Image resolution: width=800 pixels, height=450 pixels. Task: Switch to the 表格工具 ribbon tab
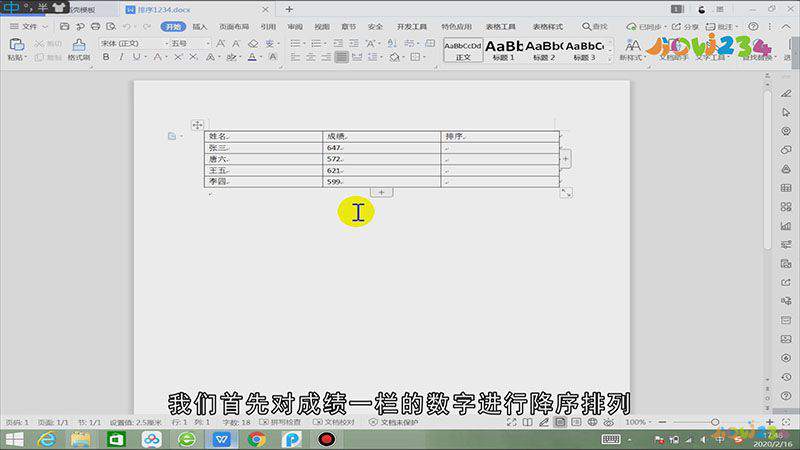(501, 27)
